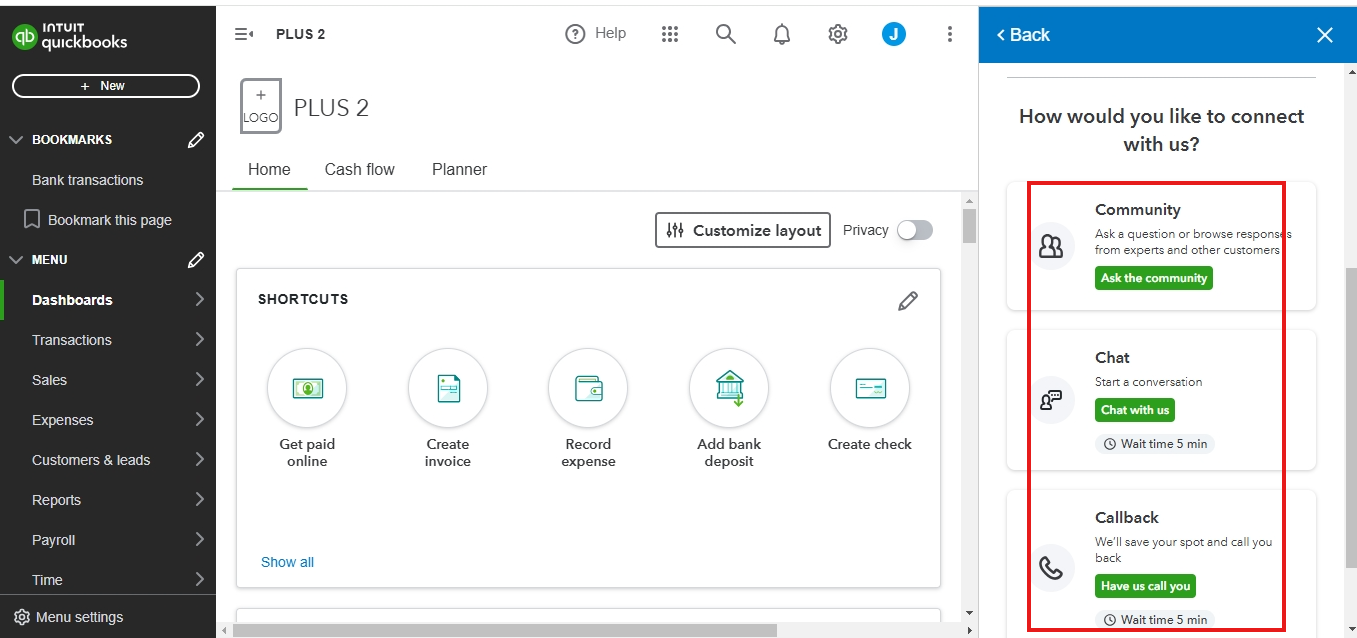
Task: Open Expenses in sidebar
Action: 62,420
